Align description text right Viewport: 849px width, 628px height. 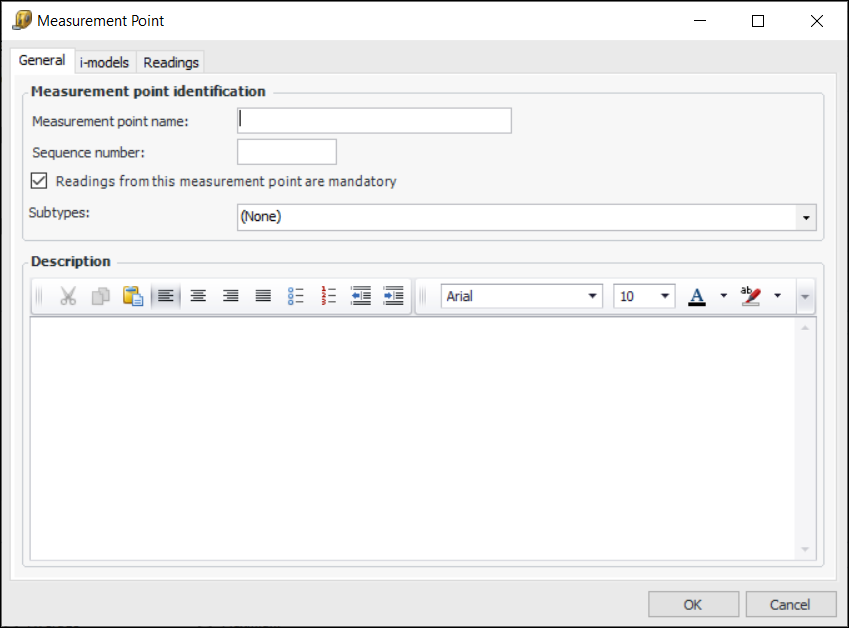[x=231, y=296]
